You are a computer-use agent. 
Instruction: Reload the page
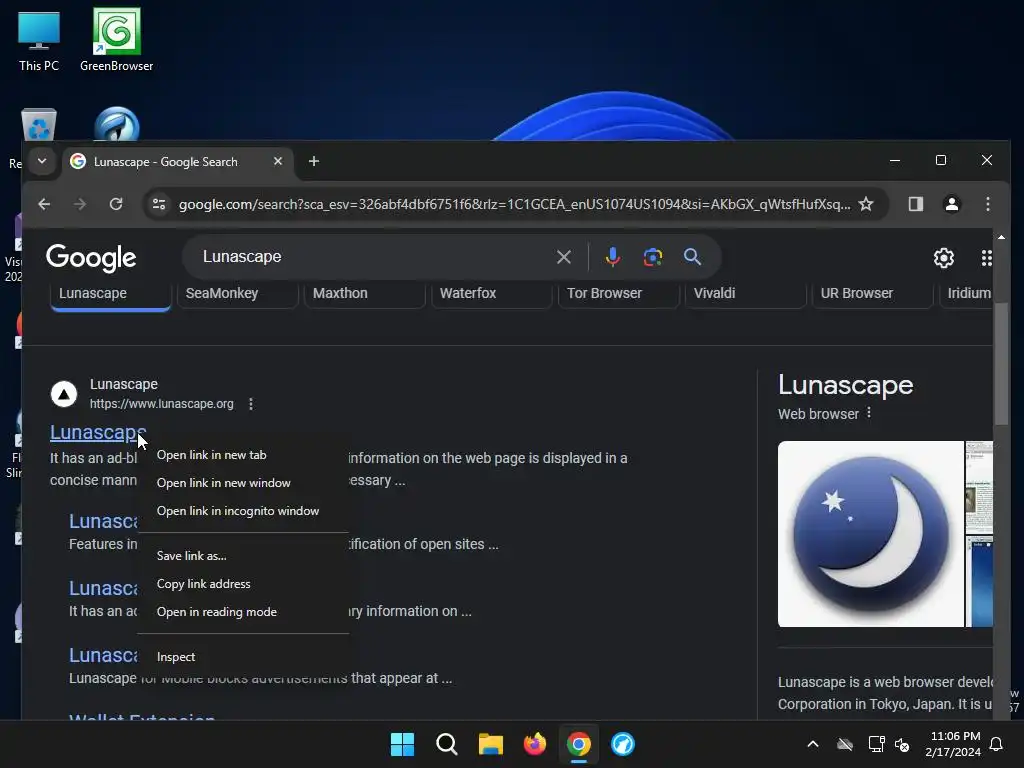[x=116, y=204]
